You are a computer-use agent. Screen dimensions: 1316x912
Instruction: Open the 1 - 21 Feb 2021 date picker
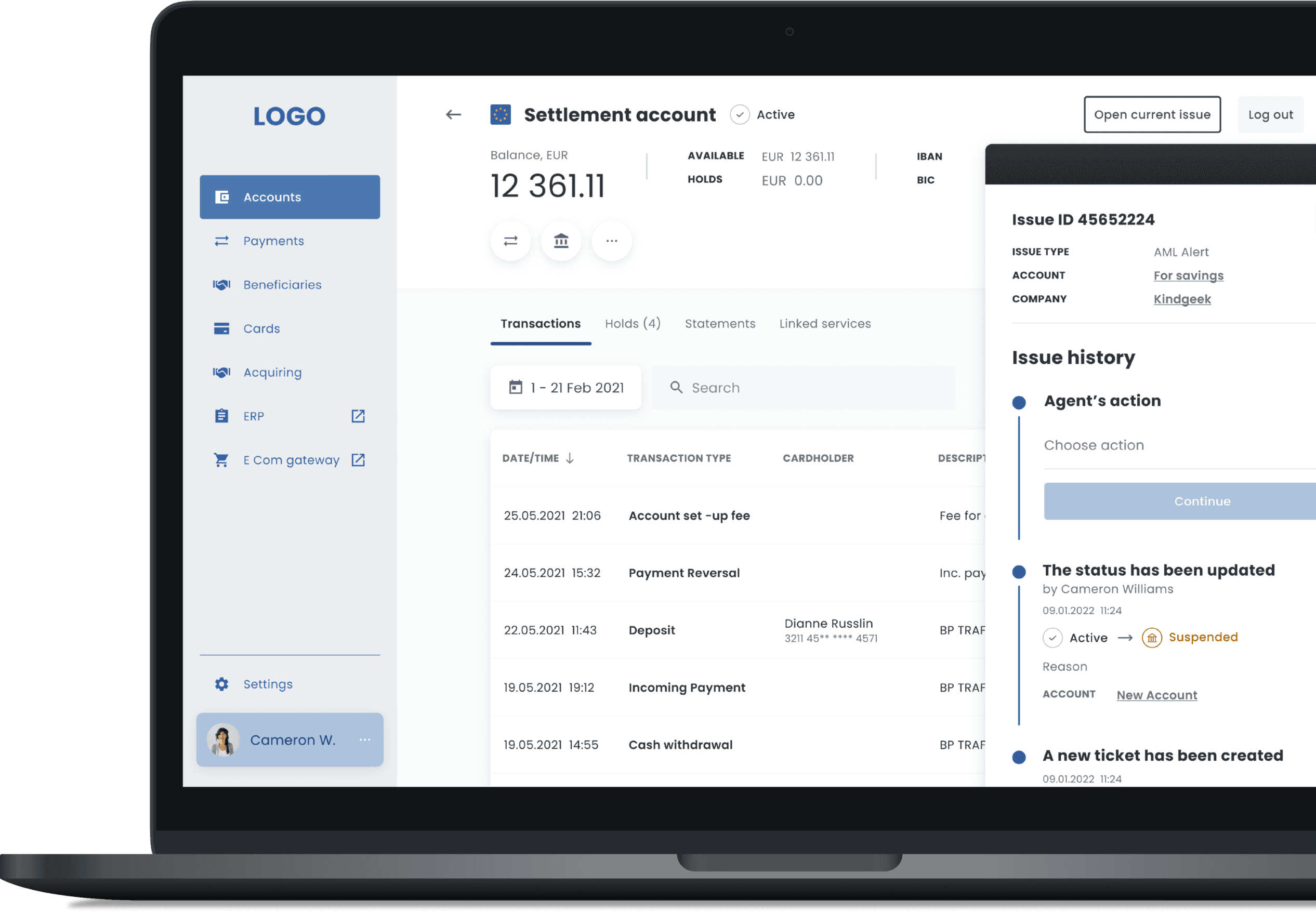click(x=565, y=388)
